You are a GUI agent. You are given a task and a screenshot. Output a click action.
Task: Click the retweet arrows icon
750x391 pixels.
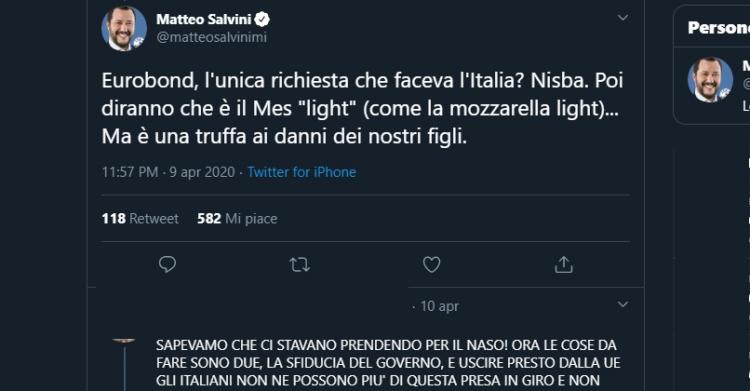(x=300, y=264)
